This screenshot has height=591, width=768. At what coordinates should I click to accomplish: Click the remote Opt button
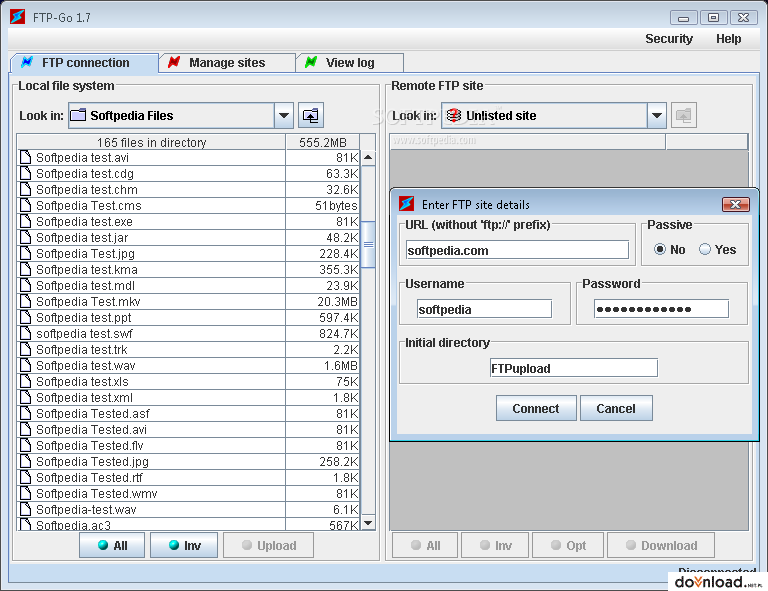(568, 545)
